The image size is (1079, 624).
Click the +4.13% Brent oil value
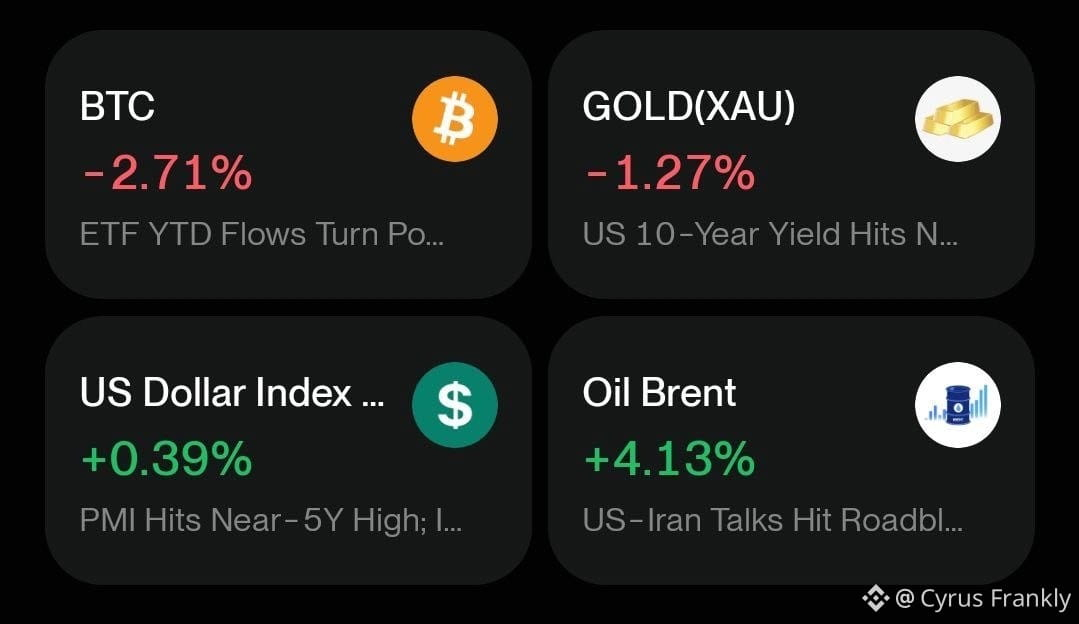click(x=670, y=459)
